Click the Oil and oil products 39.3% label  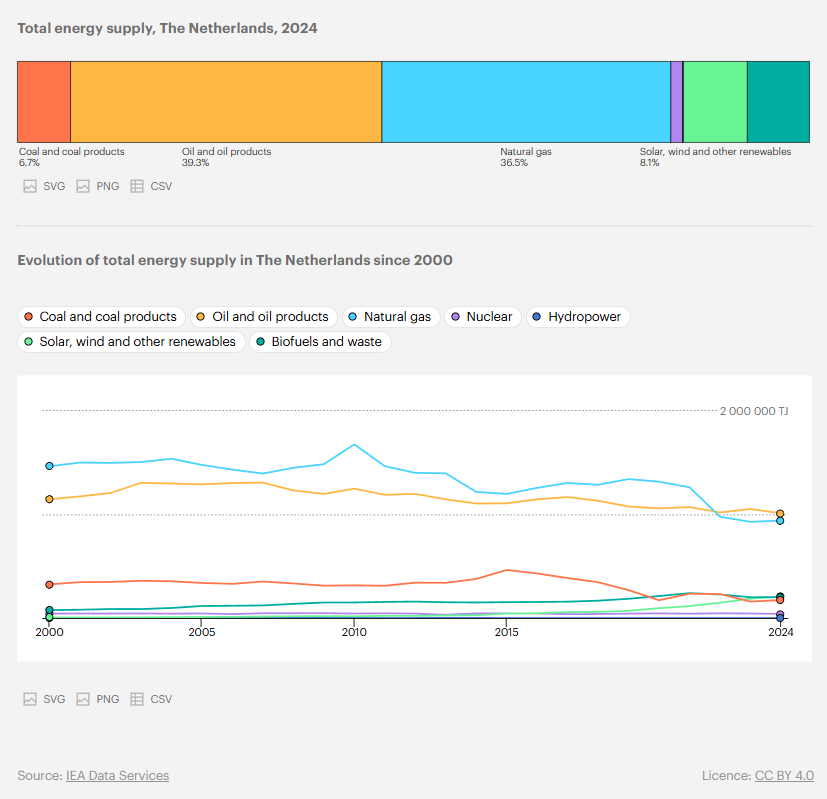(226, 157)
